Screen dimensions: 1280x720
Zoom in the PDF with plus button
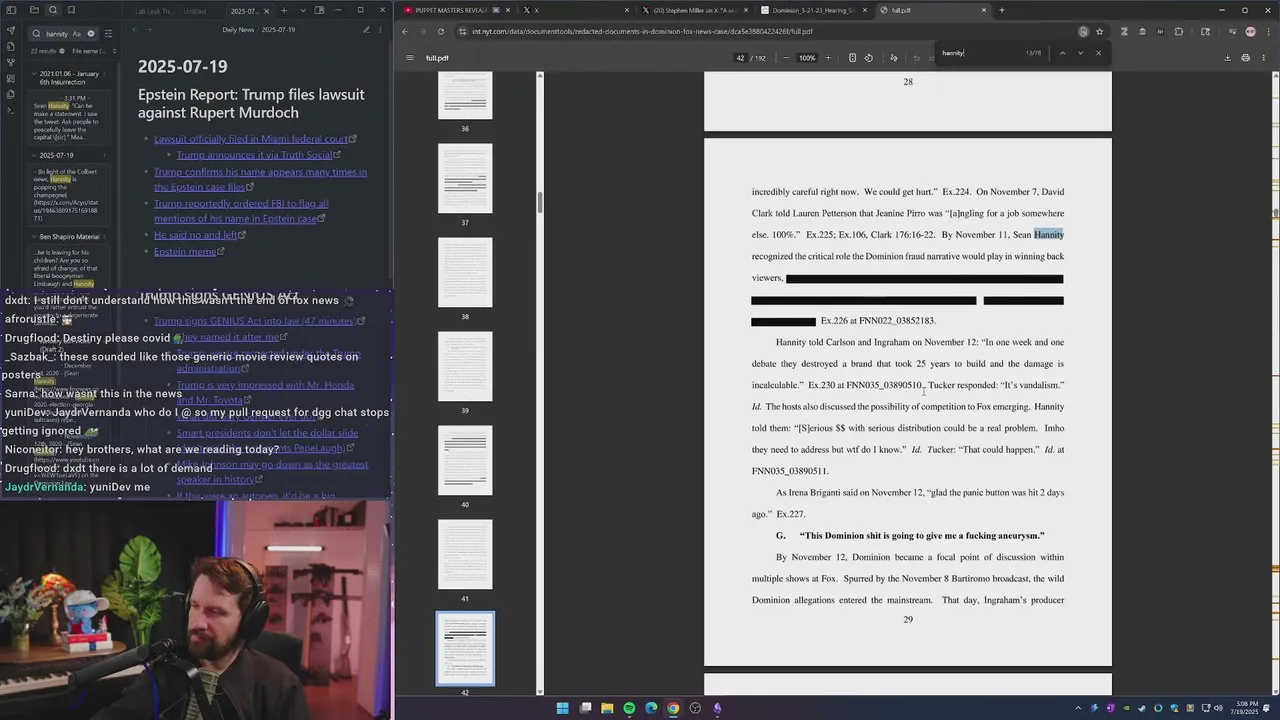[x=827, y=58]
